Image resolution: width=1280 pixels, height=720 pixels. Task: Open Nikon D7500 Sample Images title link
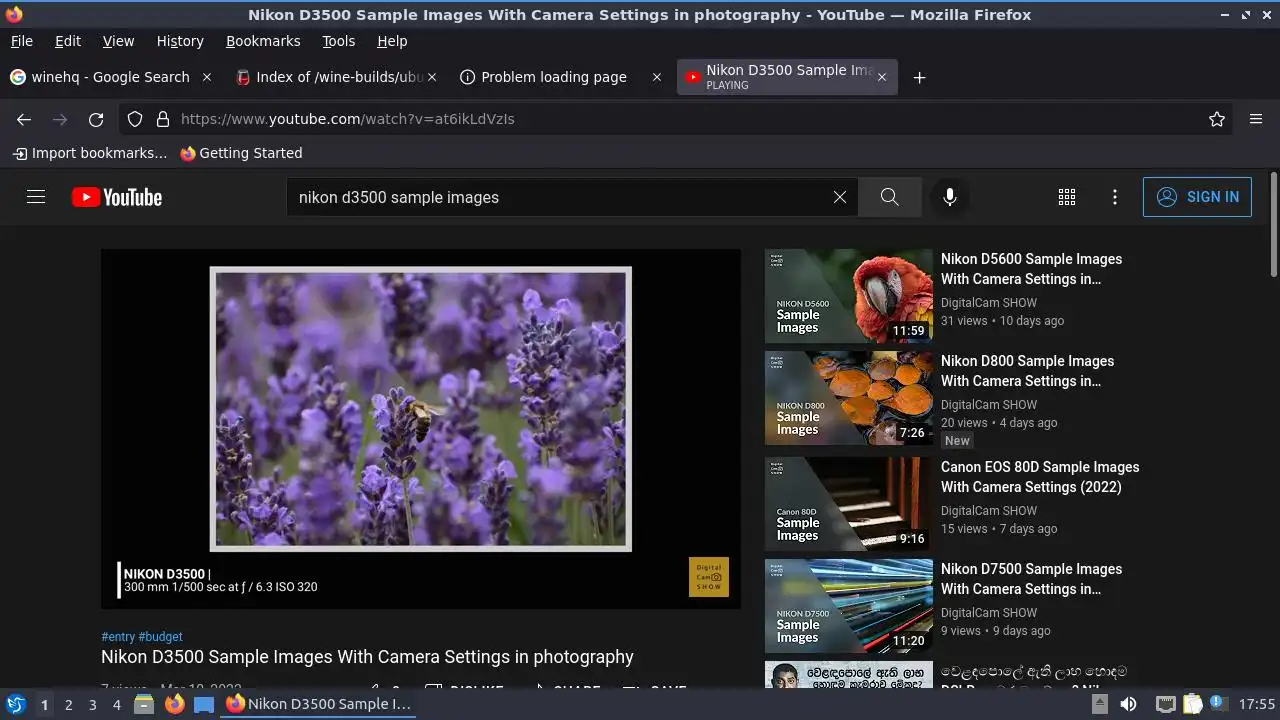pos(1031,579)
